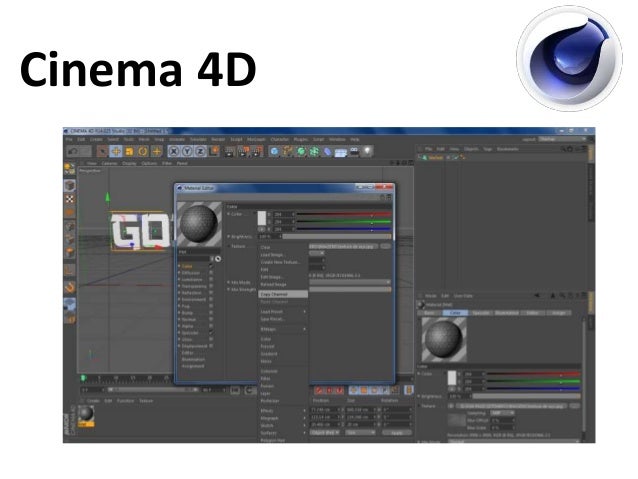
Task: Expand the Bitmaps submenu arrow
Action: point(304,329)
